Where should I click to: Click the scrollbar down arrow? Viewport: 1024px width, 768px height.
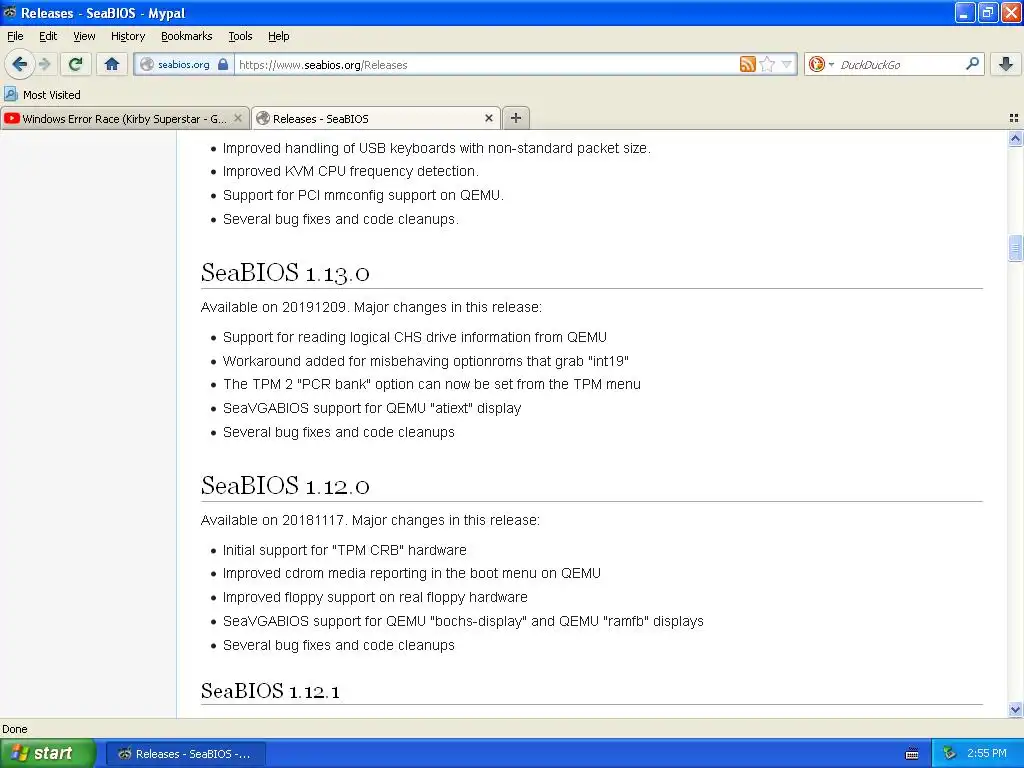[x=1015, y=709]
